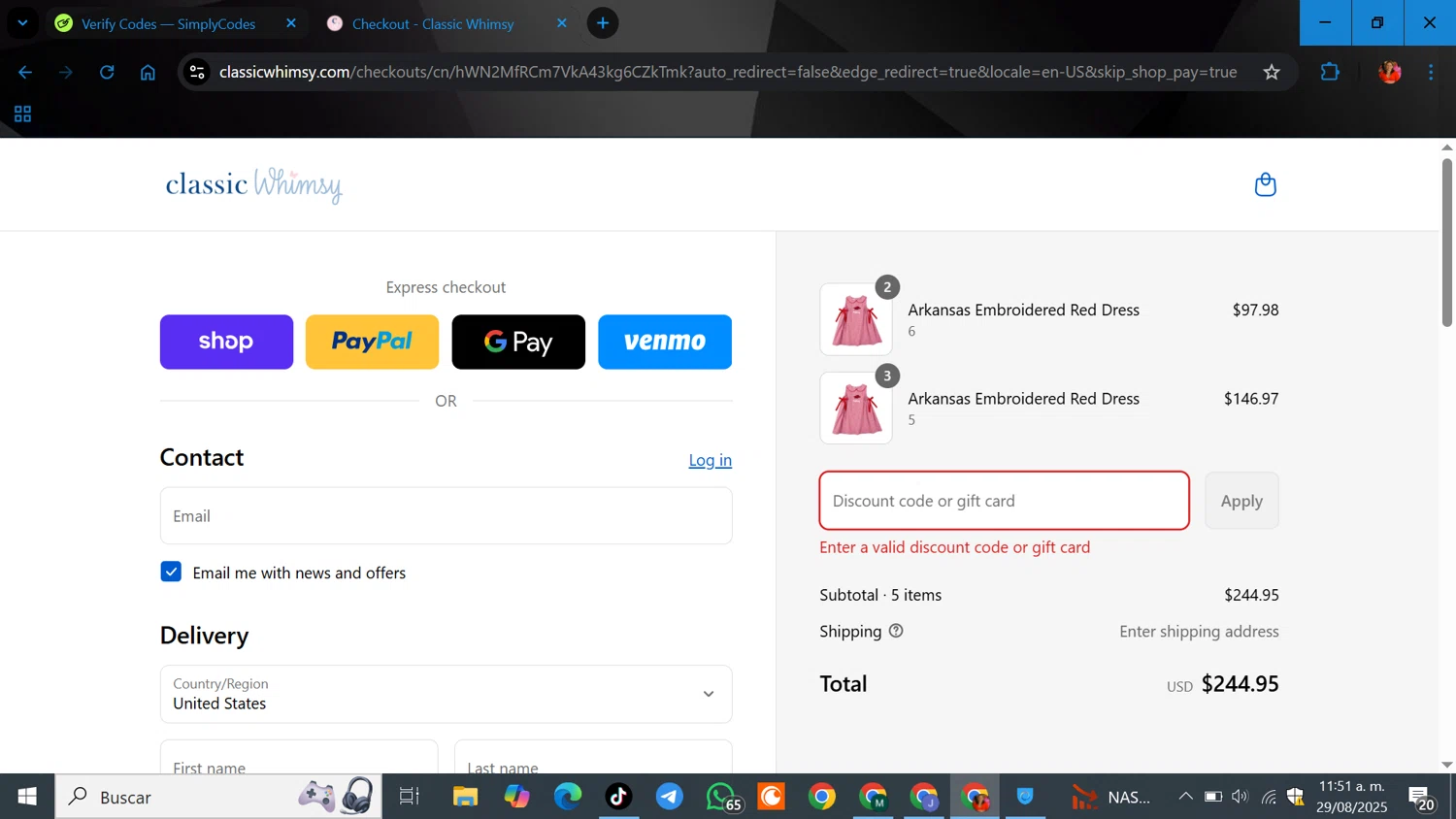Image resolution: width=1456 pixels, height=819 pixels.
Task: Click the Log in link
Action: pos(711,460)
